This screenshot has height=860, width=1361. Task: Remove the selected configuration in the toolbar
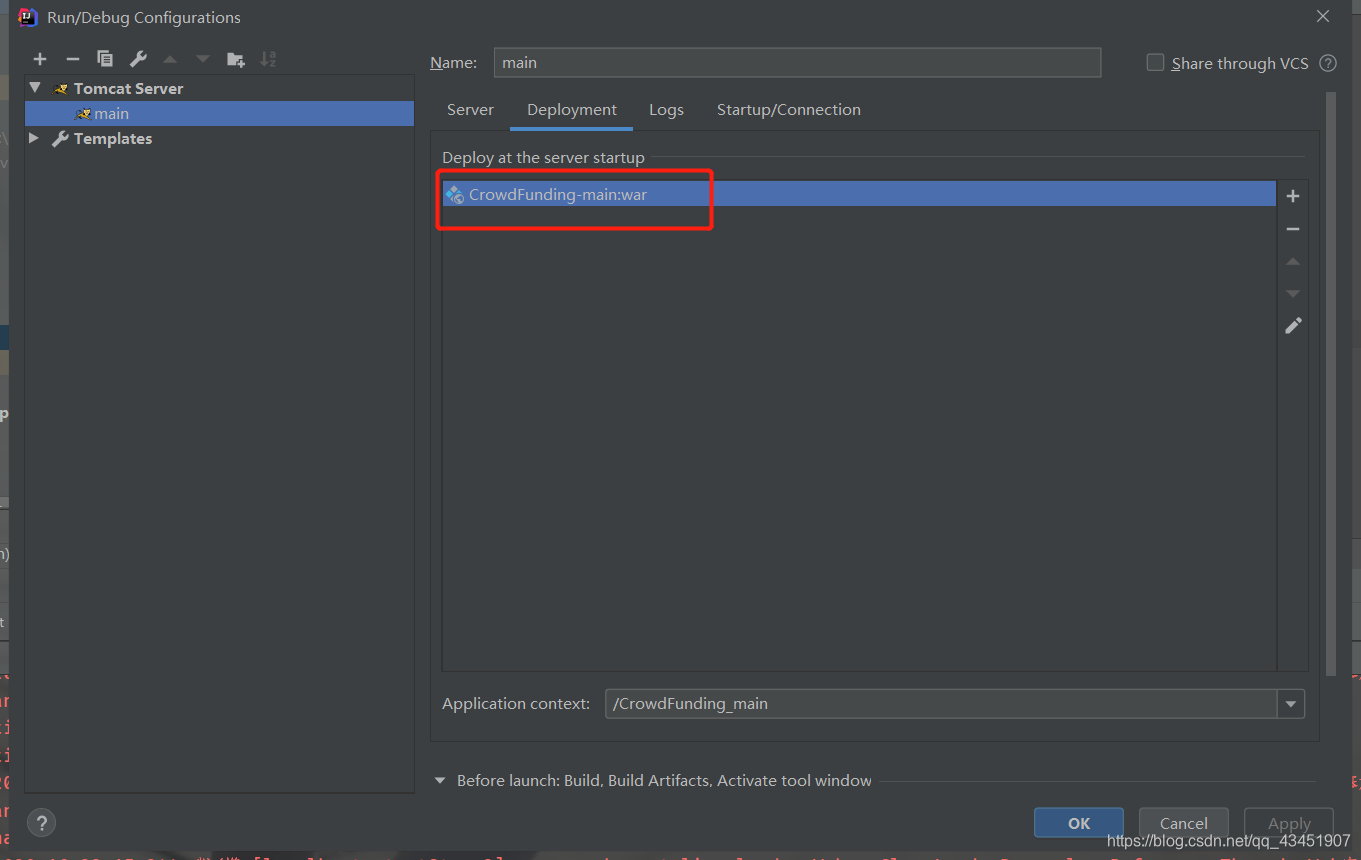pos(72,59)
